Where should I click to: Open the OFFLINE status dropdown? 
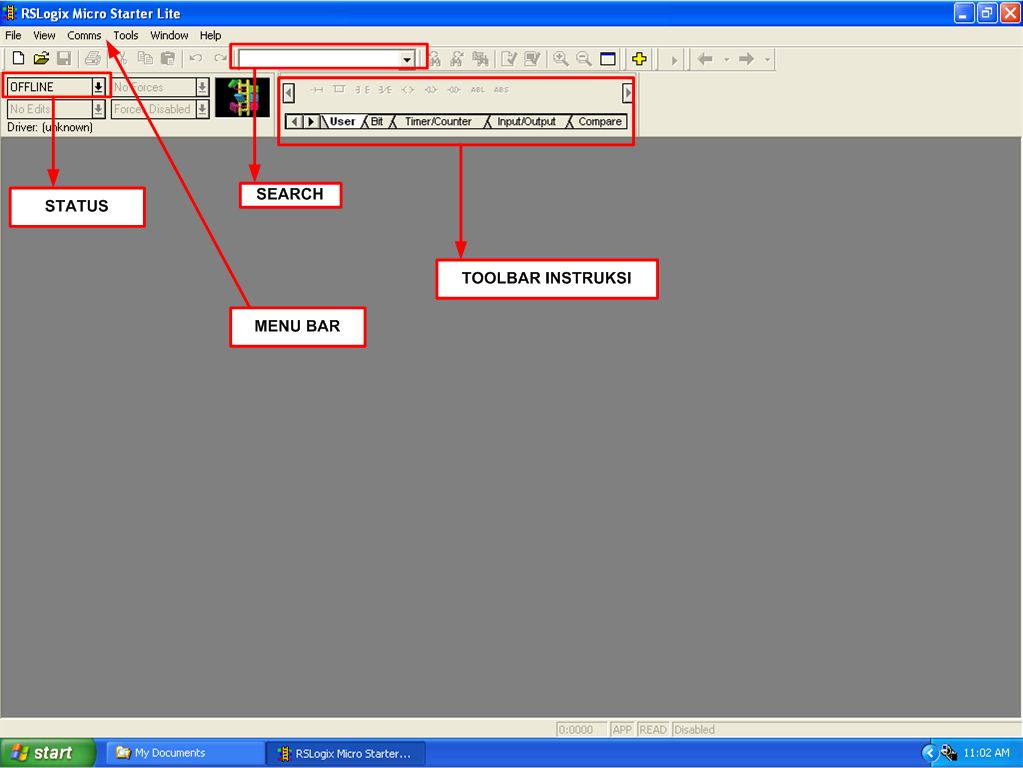(x=98, y=87)
